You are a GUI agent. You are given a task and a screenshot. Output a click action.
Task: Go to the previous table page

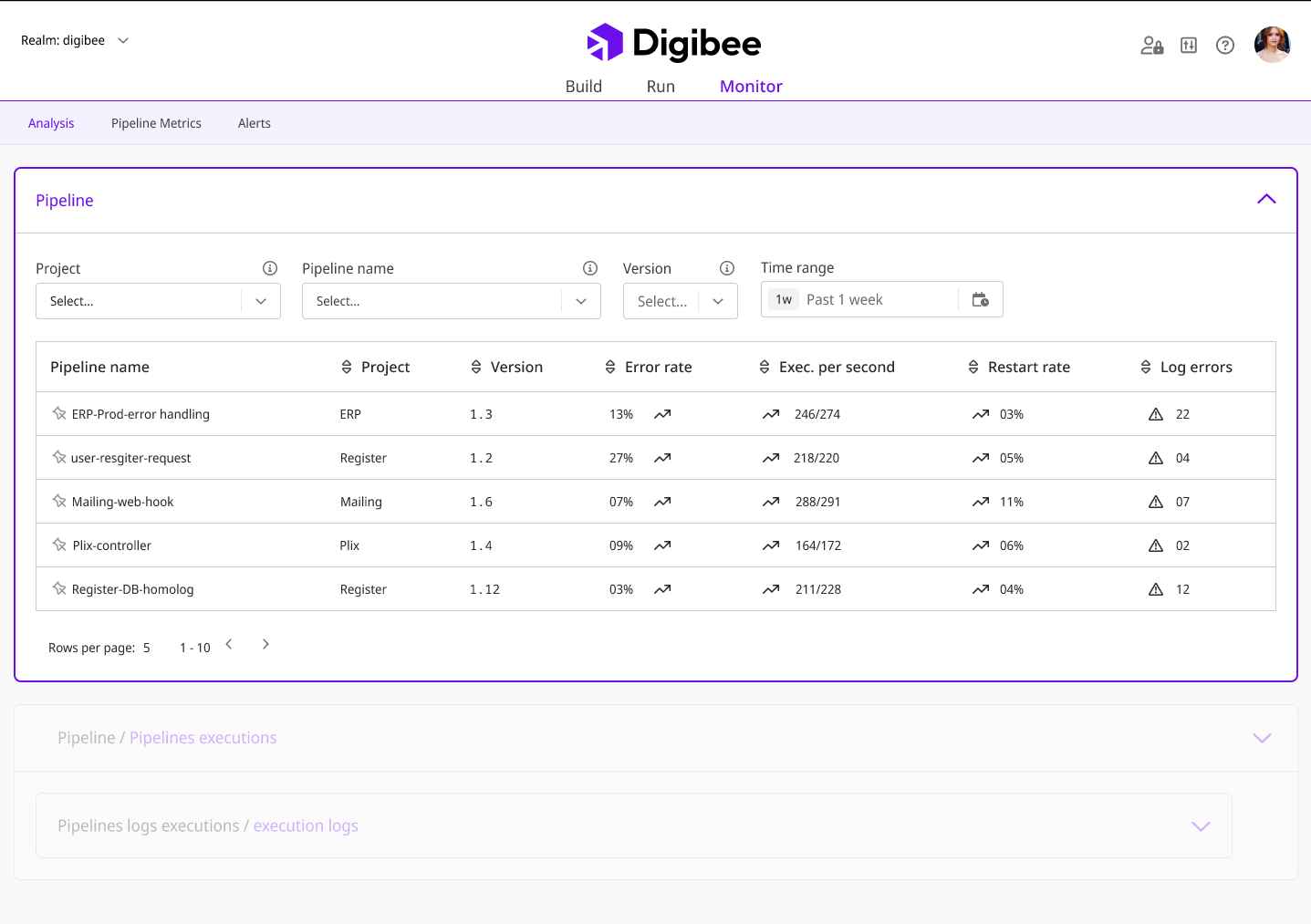click(229, 644)
